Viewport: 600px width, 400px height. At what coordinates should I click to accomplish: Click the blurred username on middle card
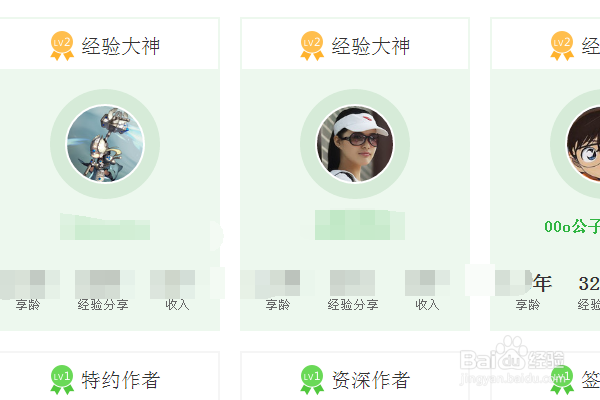coord(360,225)
